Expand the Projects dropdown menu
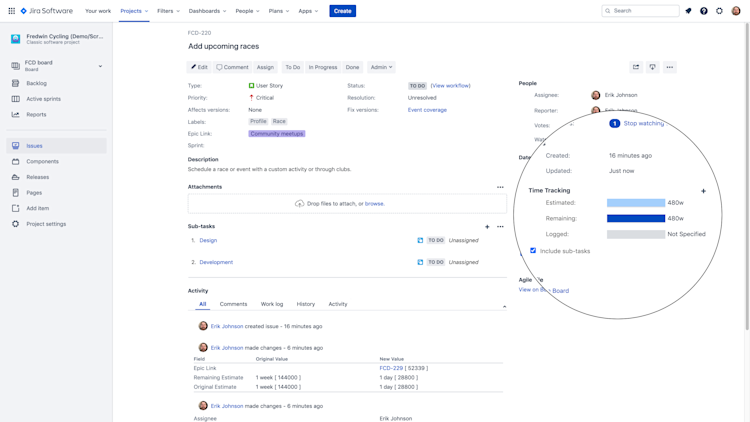 point(134,11)
